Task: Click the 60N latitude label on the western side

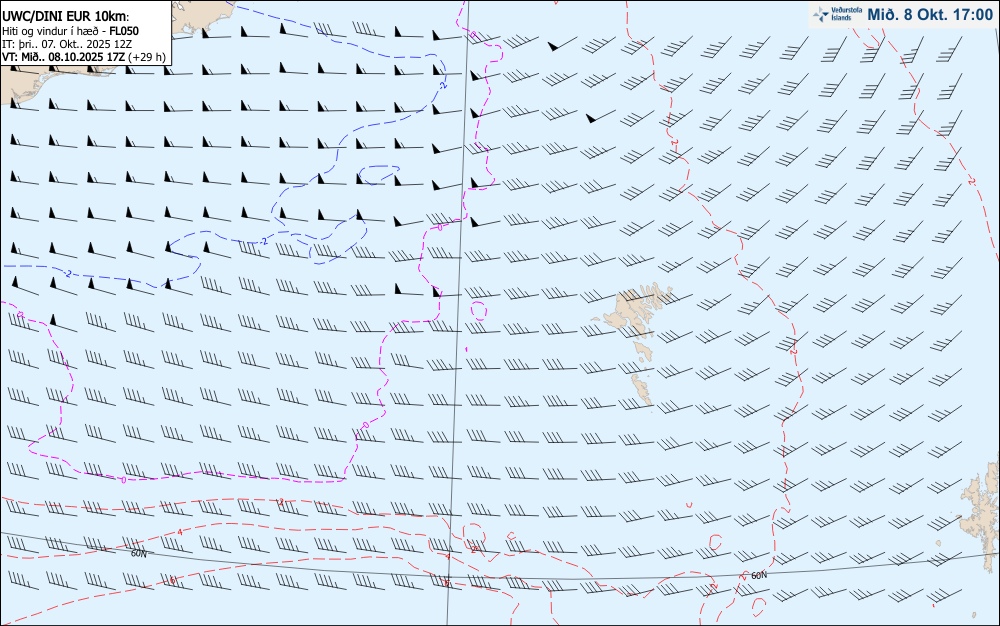Action: coord(138,554)
